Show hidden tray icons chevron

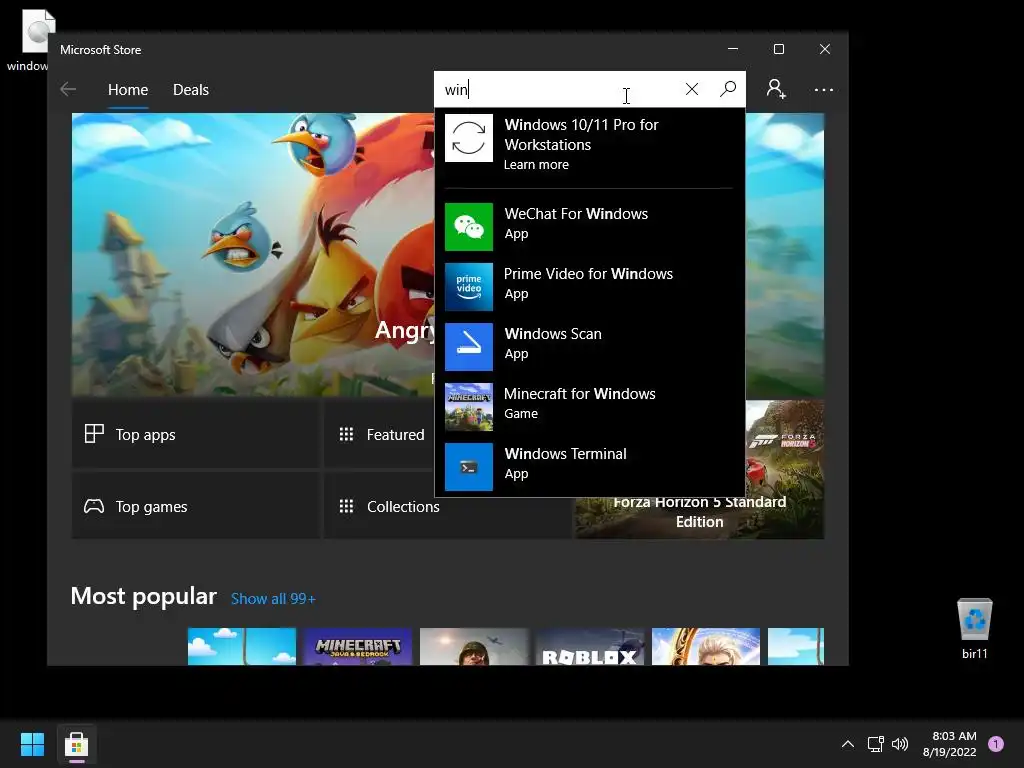coord(848,744)
